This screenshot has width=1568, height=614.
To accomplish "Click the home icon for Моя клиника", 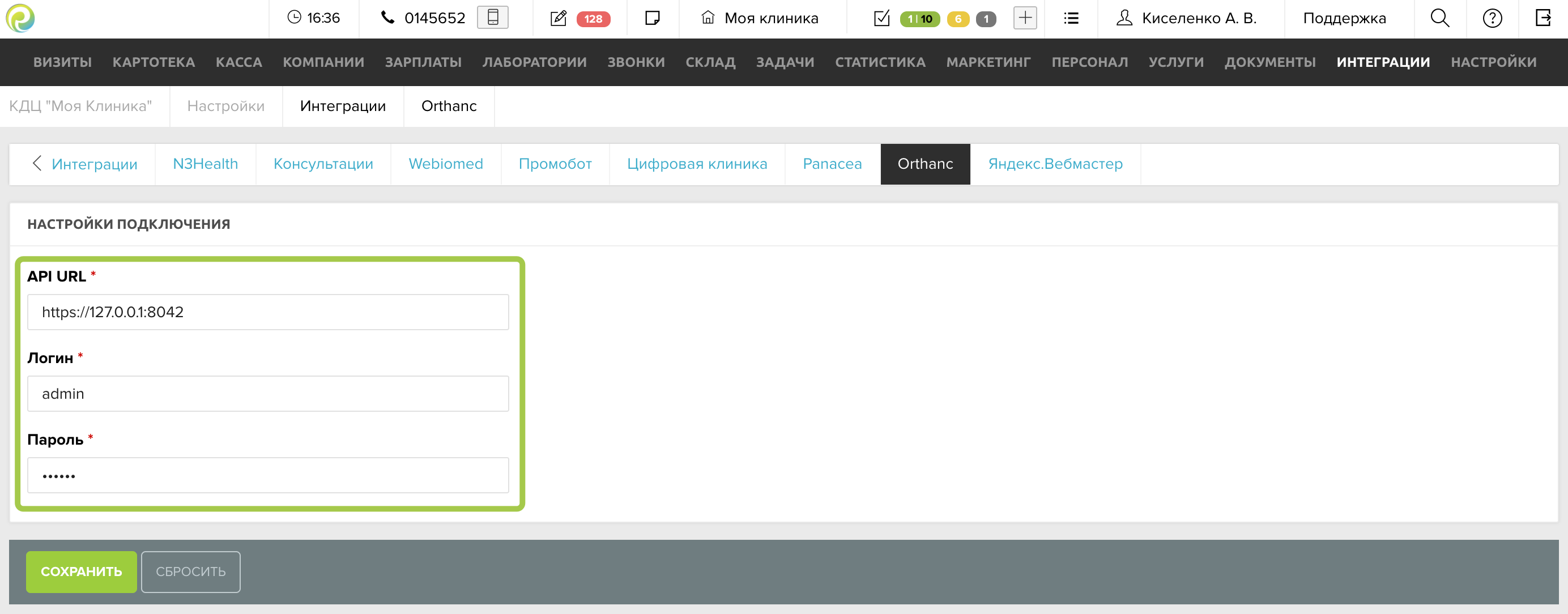I will click(708, 17).
